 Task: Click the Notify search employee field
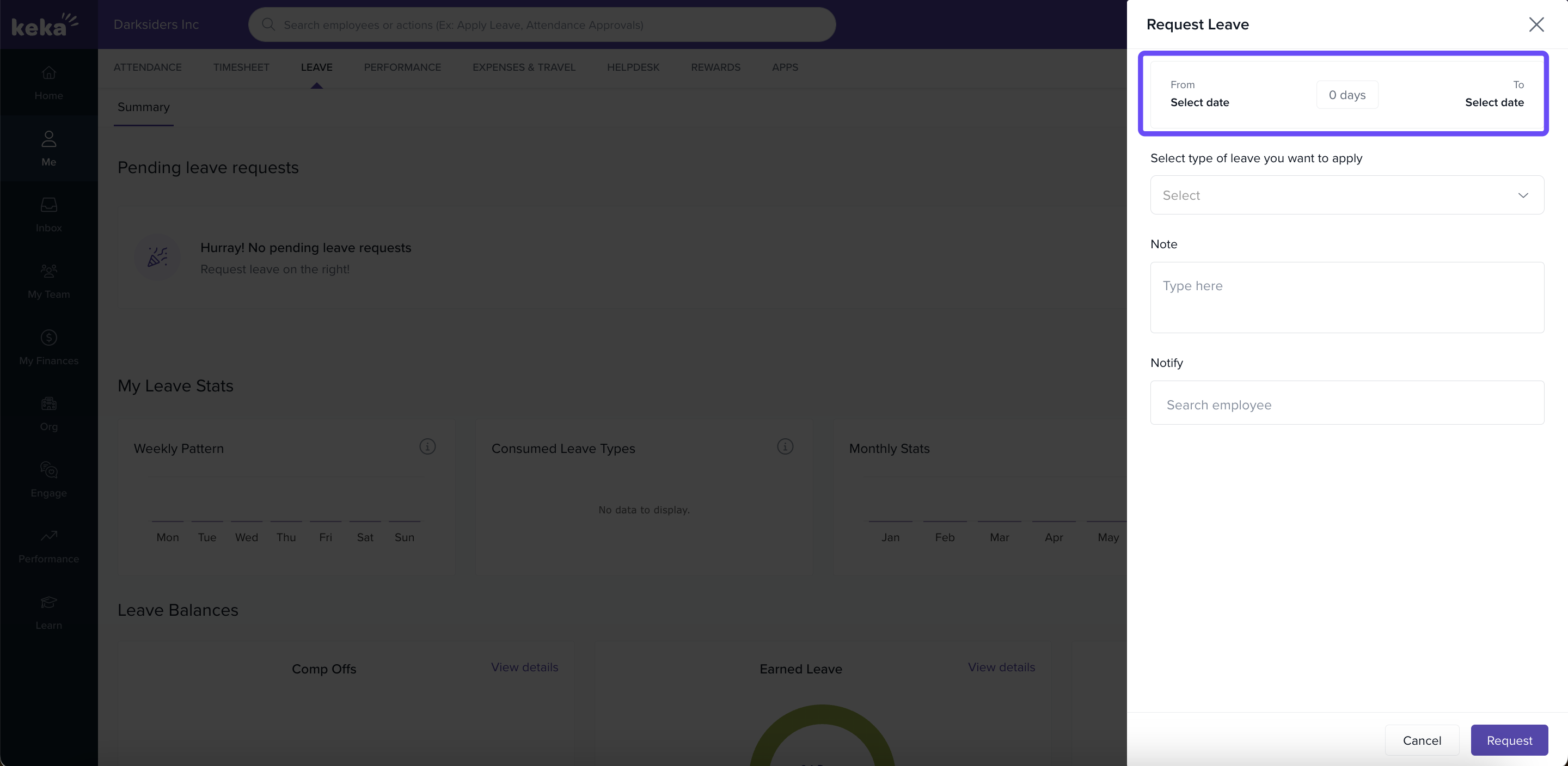pyautogui.click(x=1346, y=405)
